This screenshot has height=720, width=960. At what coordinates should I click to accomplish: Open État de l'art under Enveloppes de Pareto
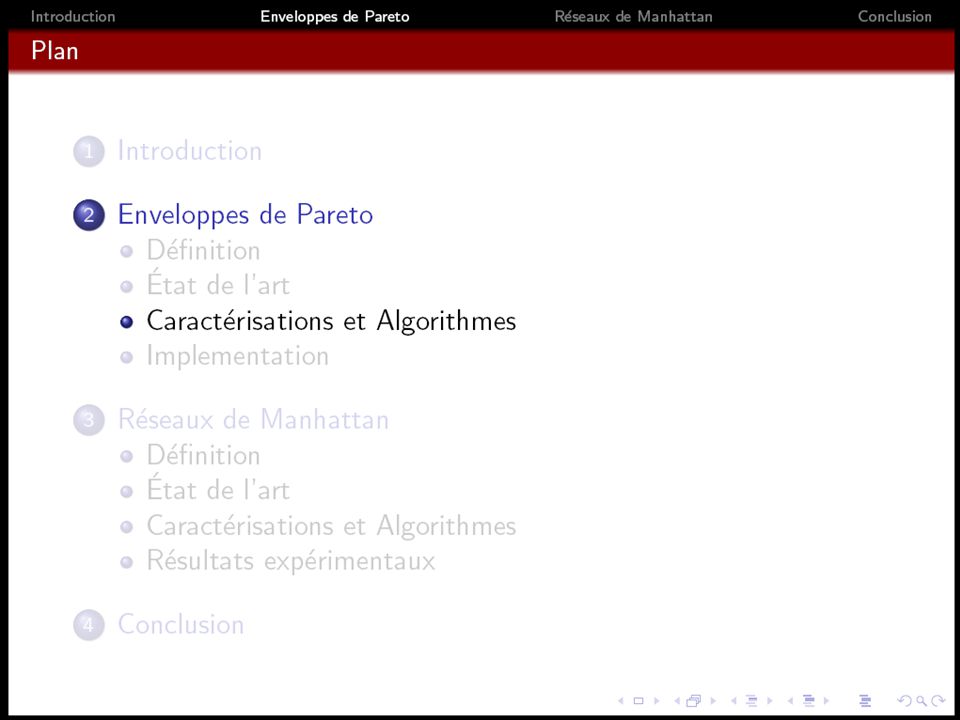(218, 285)
